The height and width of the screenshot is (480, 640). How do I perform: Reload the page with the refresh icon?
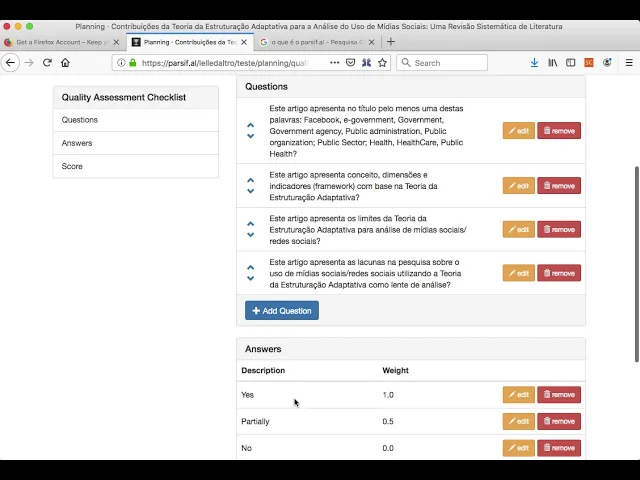pyautogui.click(x=47, y=62)
